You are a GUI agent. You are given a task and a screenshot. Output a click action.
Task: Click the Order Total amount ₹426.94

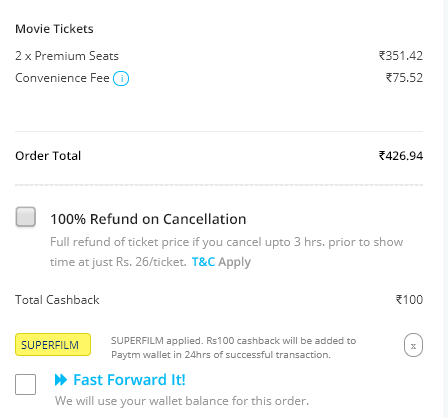pyautogui.click(x=401, y=156)
